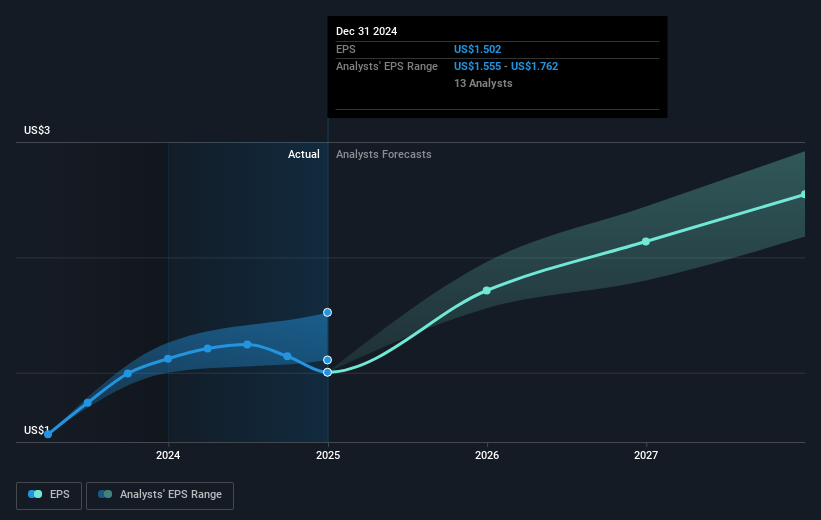Click the 2024 x-axis label
This screenshot has width=821, height=520.
click(x=168, y=455)
